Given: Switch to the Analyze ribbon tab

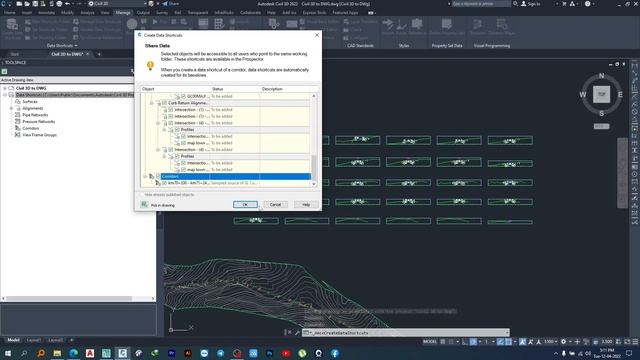Looking at the screenshot, I should [x=87, y=13].
